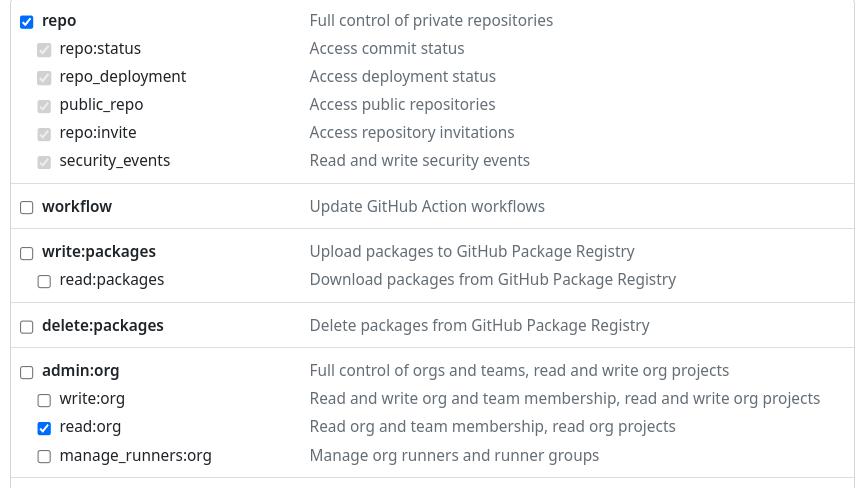Enable the write:packages scope checkbox
Viewport: 861px width, 488px height.
27,252
